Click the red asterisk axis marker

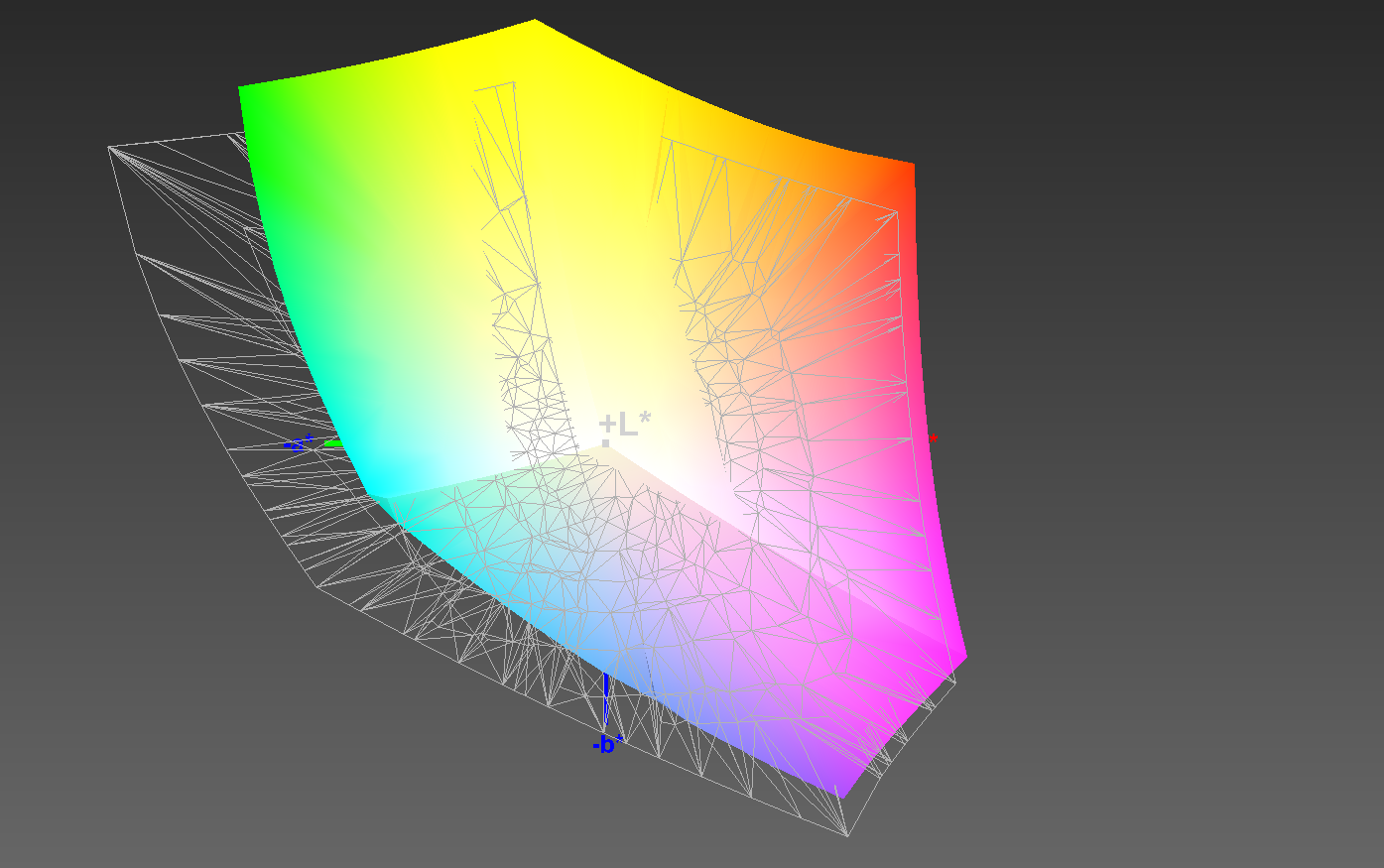(933, 438)
